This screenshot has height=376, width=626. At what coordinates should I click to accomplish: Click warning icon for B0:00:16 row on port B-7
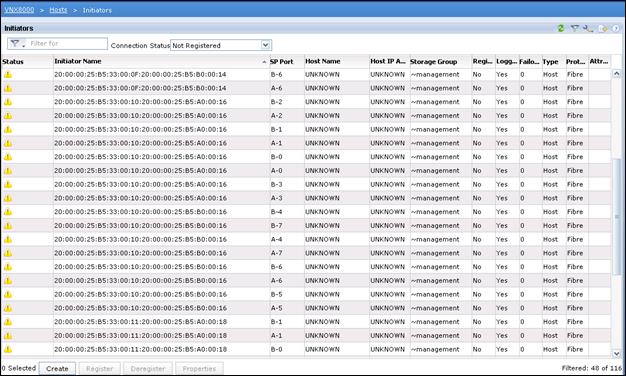point(8,226)
